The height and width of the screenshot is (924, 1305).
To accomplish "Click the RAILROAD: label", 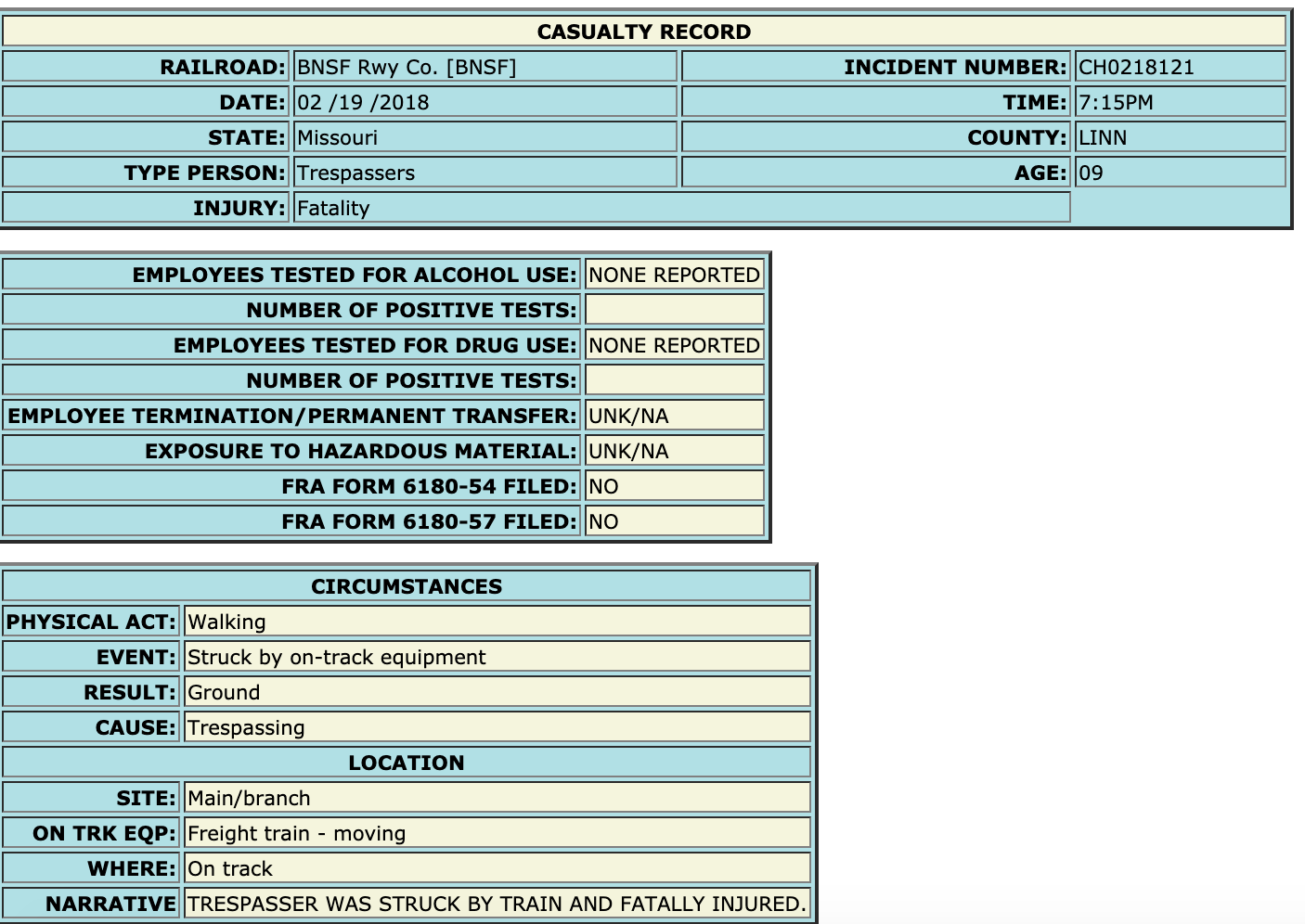I will 223,67.
